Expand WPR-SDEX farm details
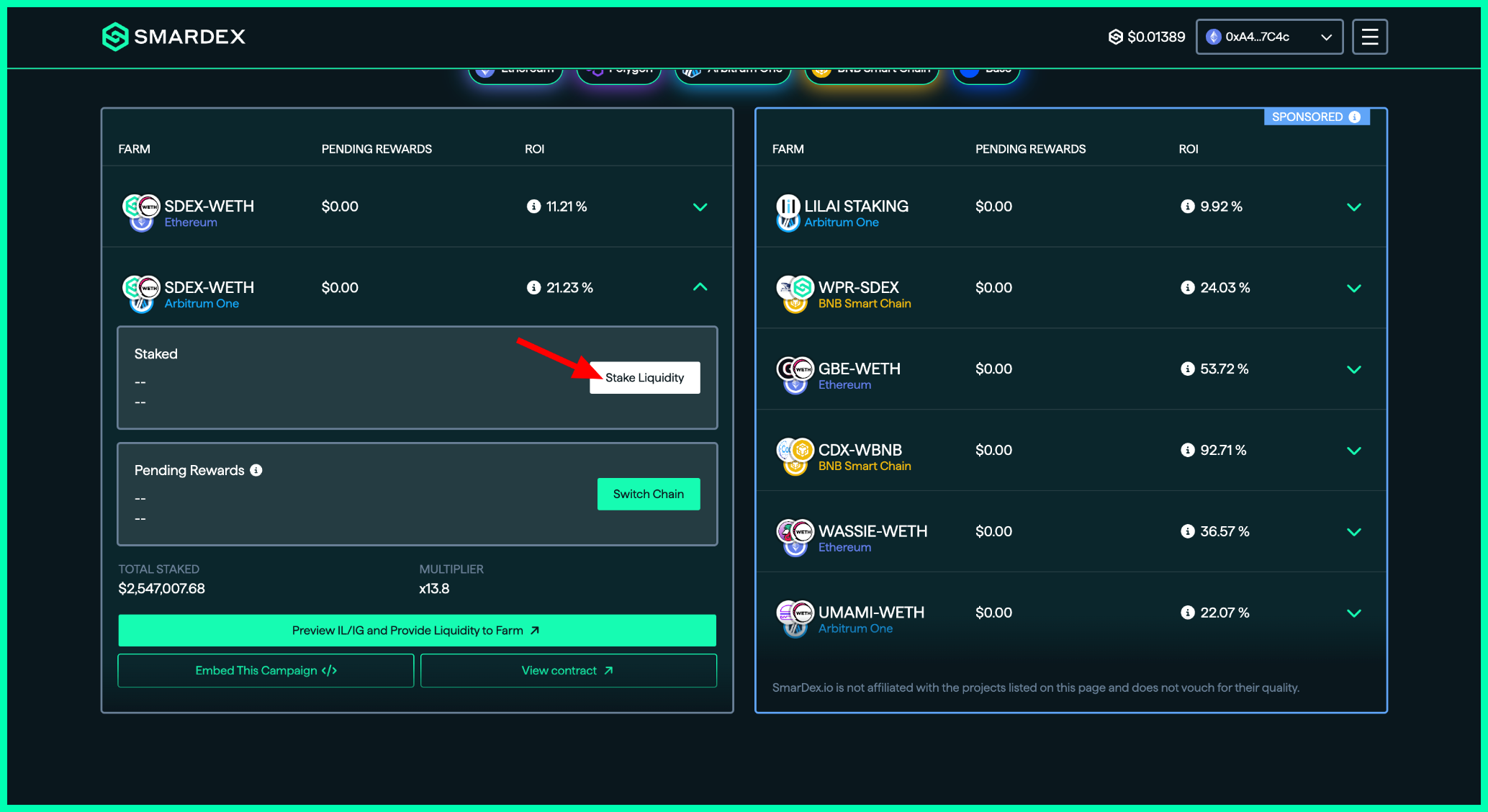Image resolution: width=1488 pixels, height=812 pixels. (x=1353, y=288)
